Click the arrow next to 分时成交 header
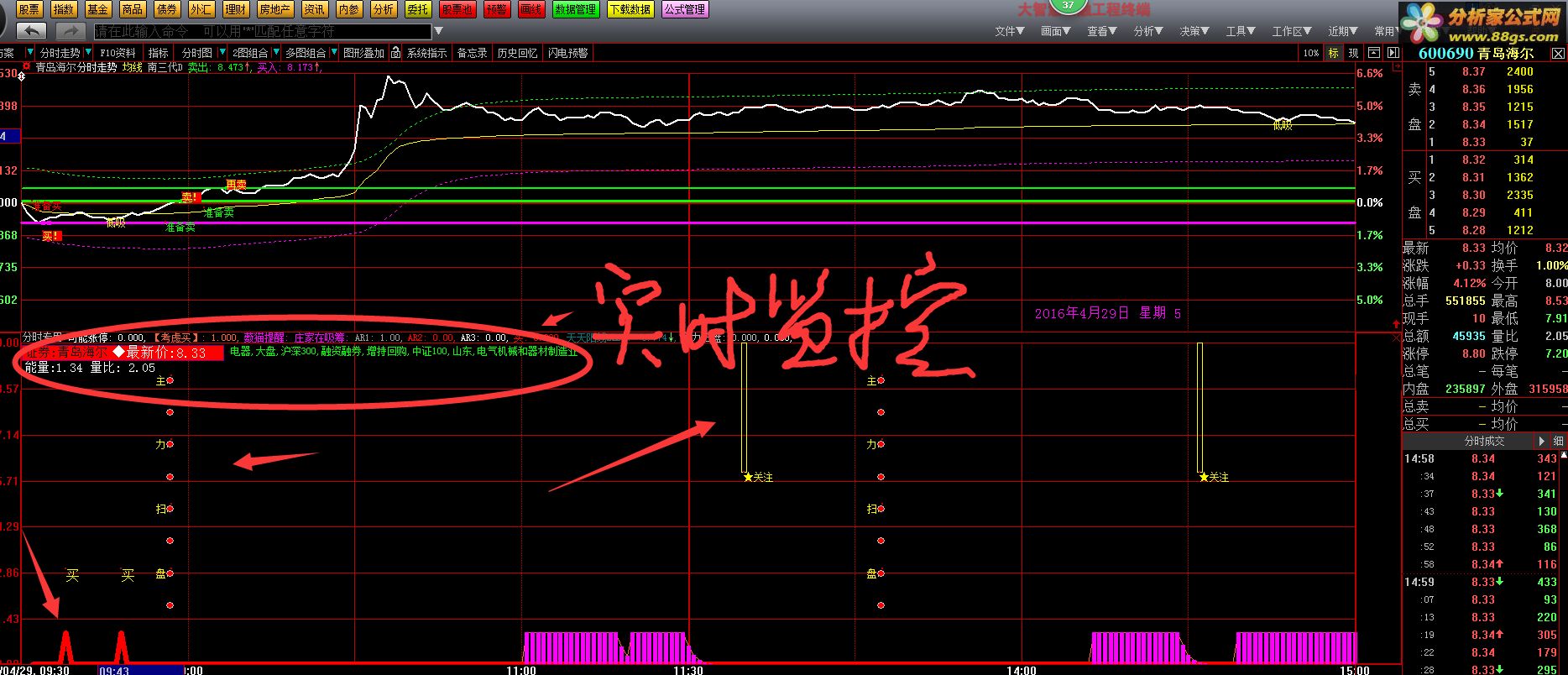Image resolution: width=1568 pixels, height=675 pixels. 1542,441
